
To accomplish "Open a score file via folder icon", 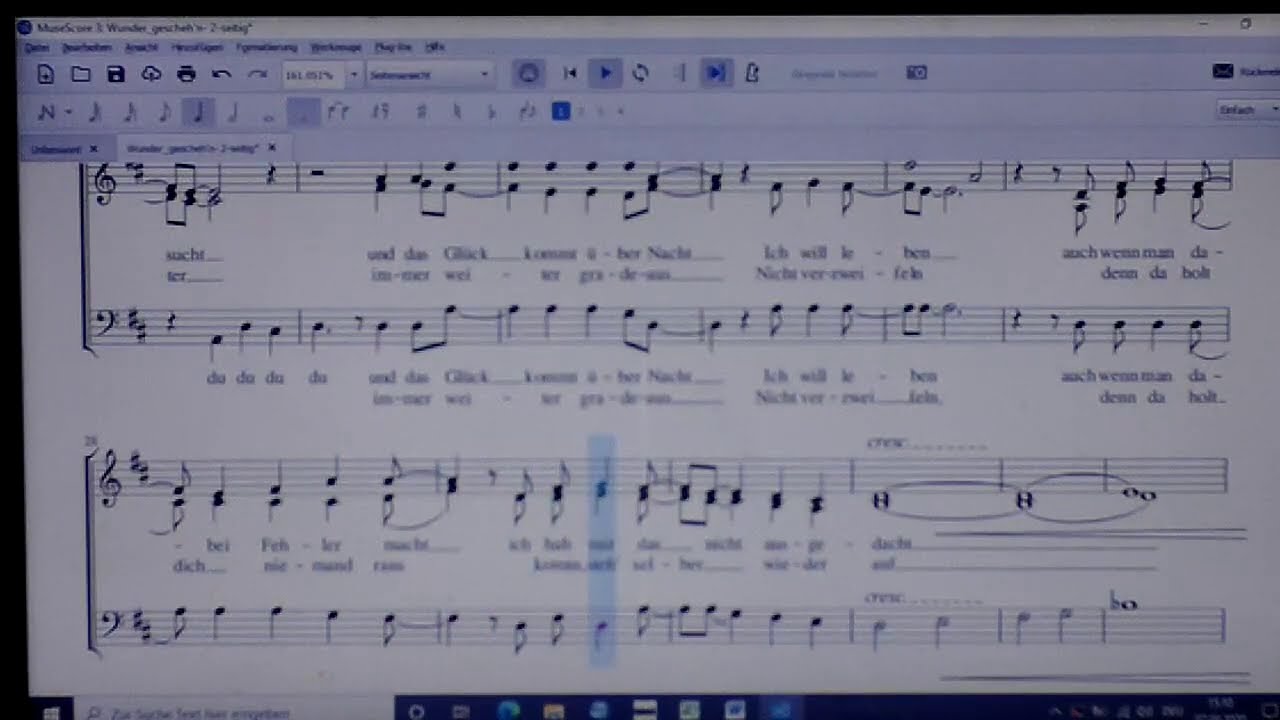I will point(81,74).
